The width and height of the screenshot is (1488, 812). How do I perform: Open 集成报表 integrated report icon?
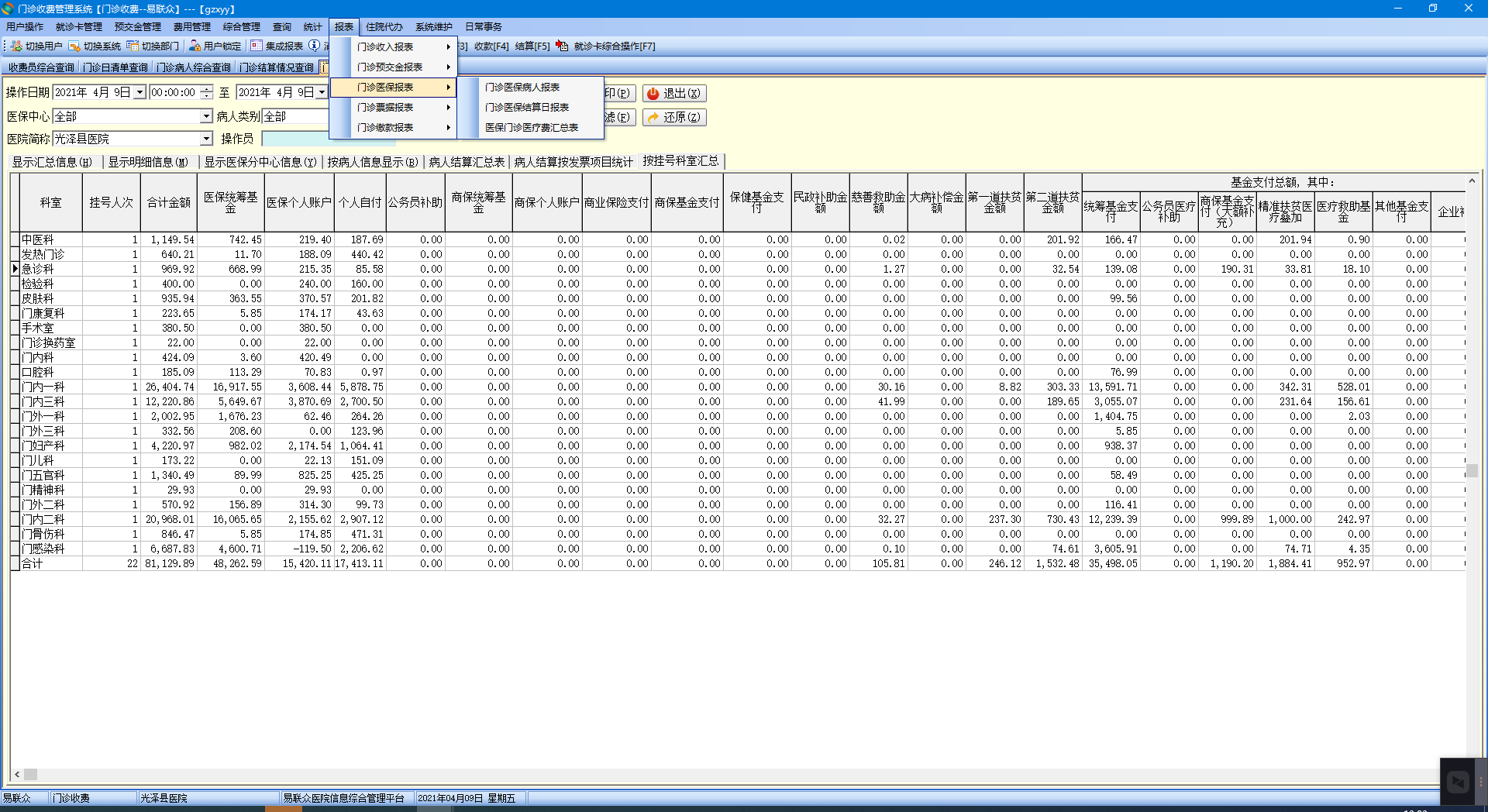[257, 46]
